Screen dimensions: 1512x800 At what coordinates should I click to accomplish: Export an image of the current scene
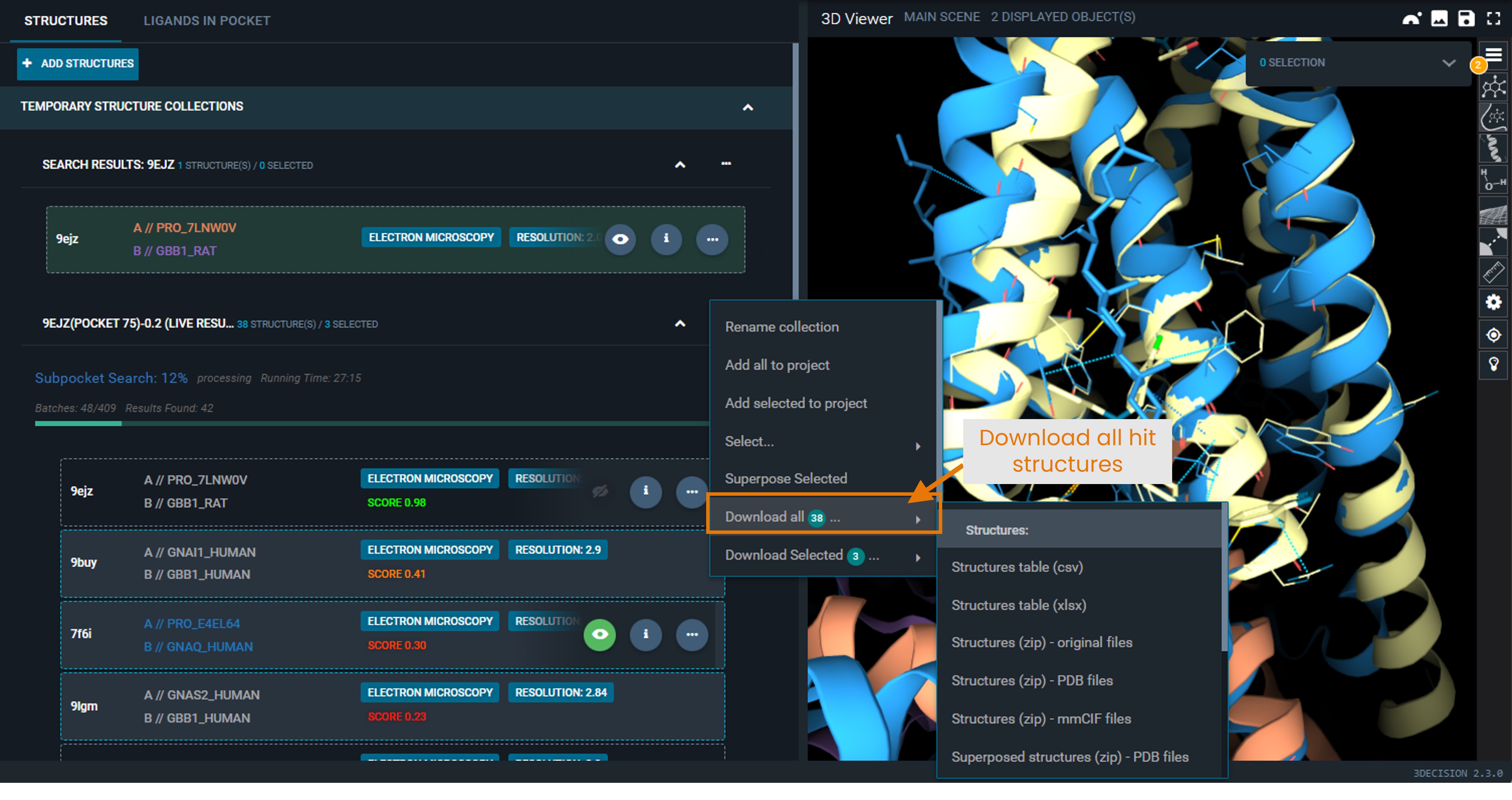[x=1439, y=18]
